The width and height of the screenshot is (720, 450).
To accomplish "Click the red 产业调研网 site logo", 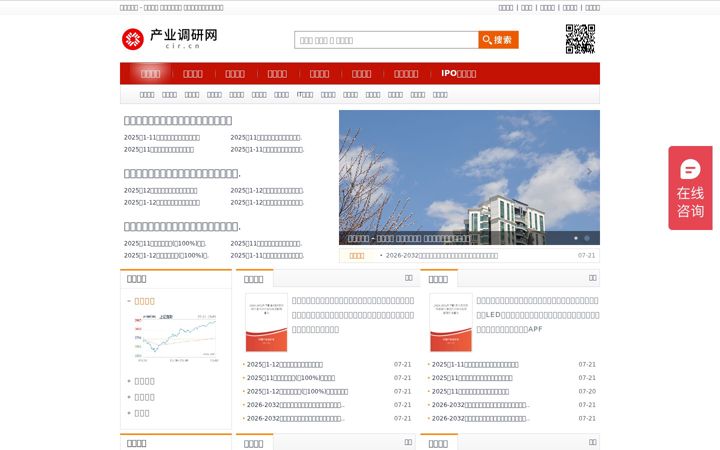I will tap(169, 39).
